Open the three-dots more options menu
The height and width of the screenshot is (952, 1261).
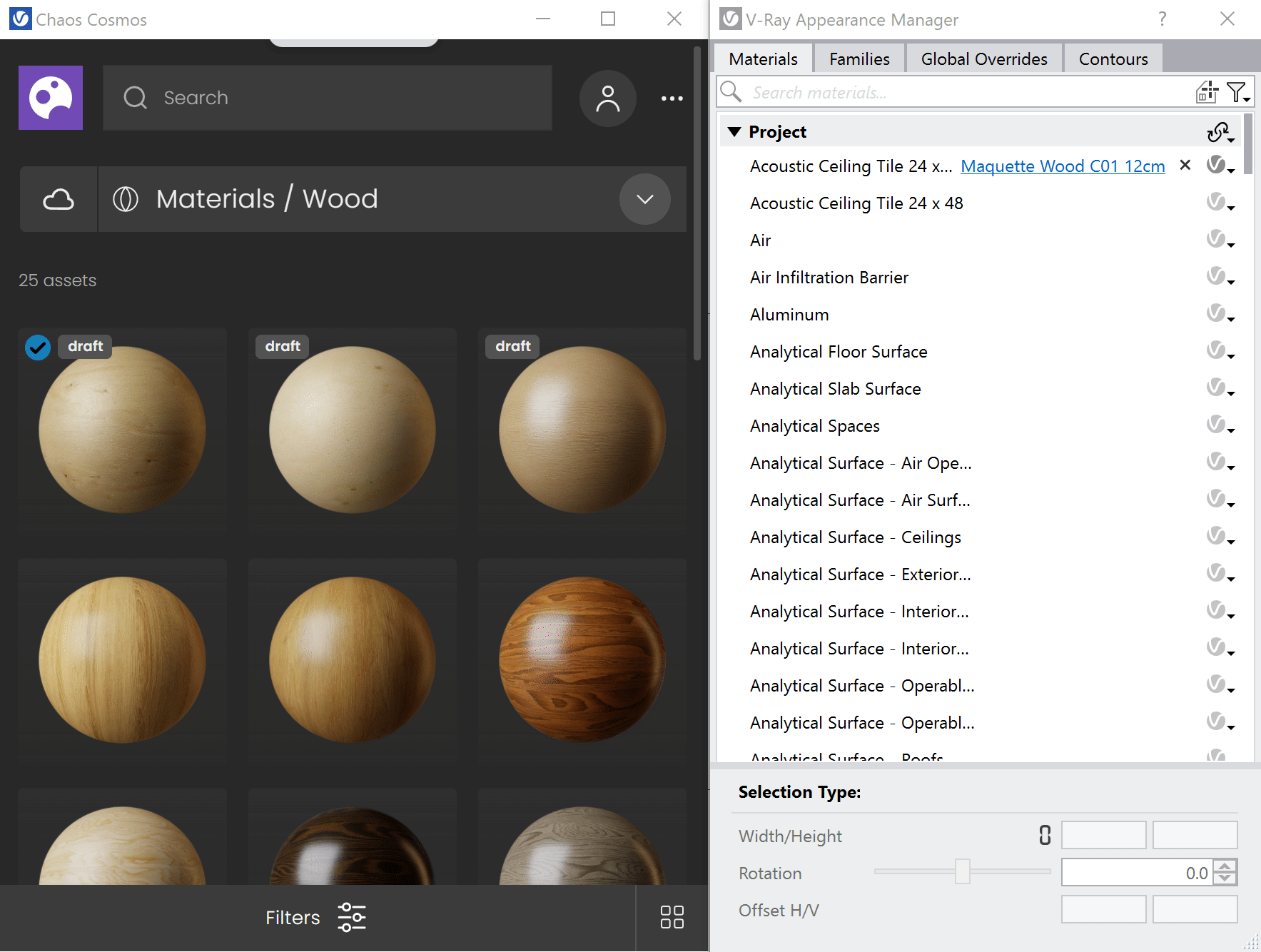point(672,98)
